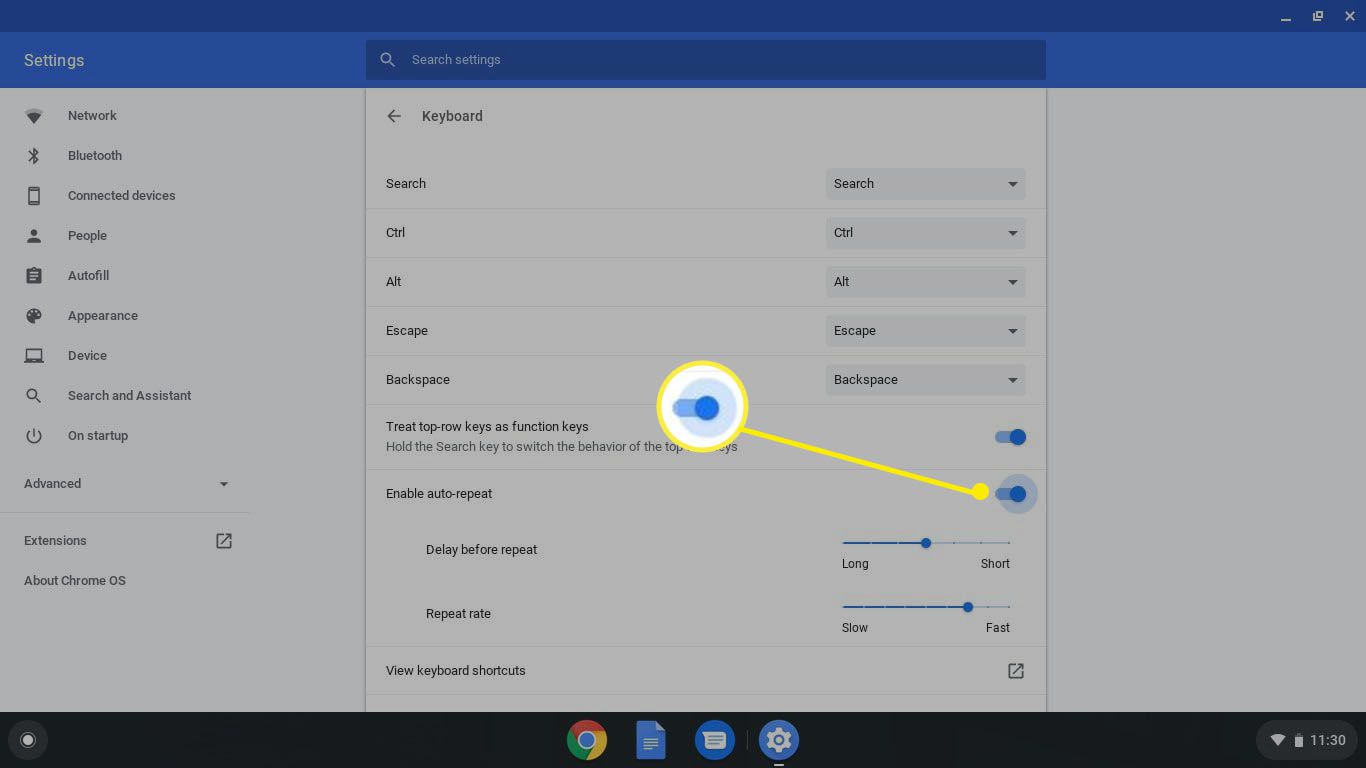Open the Search key dropdown
The image size is (1366, 768).
click(x=925, y=184)
